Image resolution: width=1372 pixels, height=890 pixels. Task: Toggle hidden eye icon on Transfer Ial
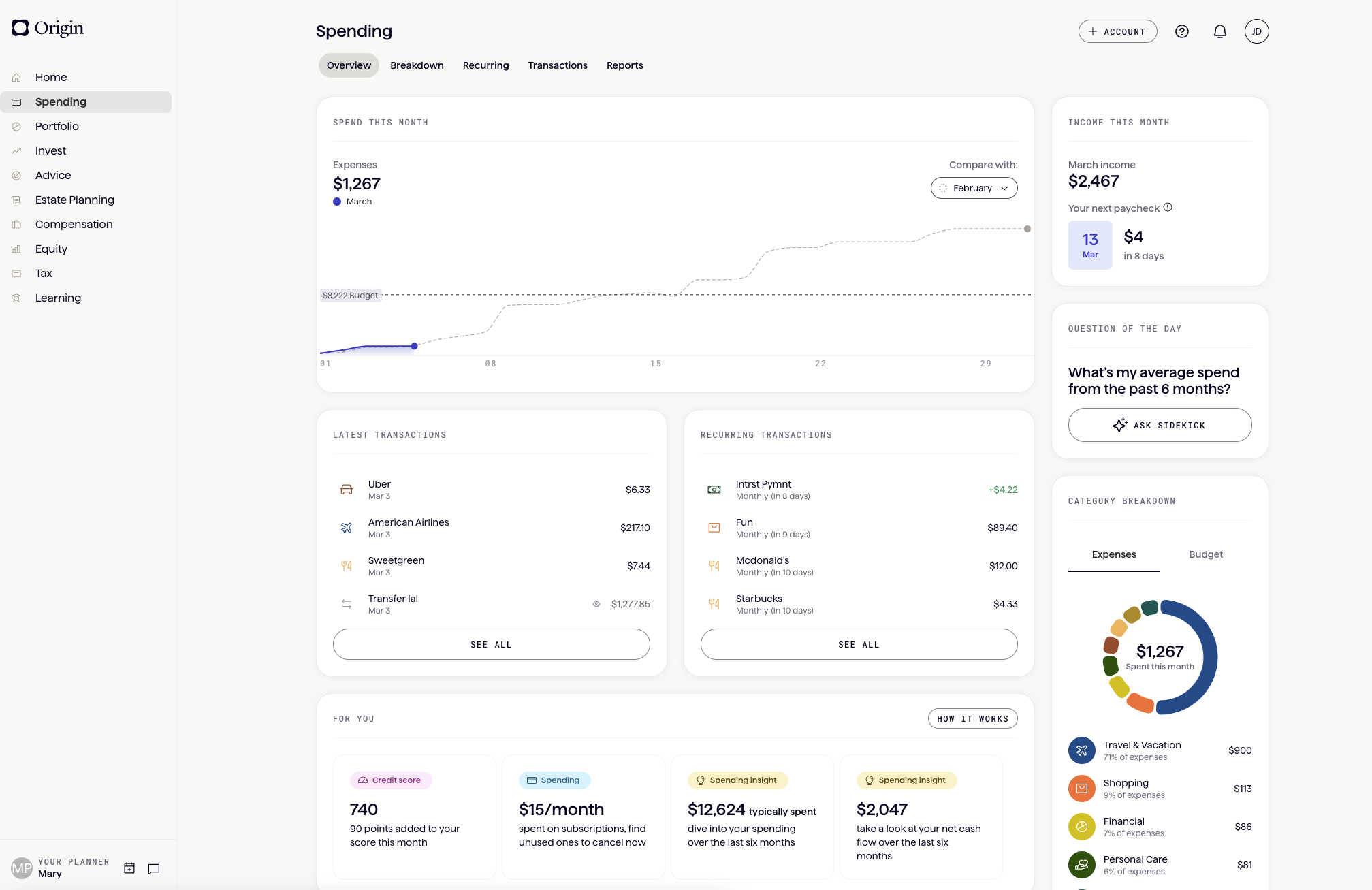[x=596, y=604]
